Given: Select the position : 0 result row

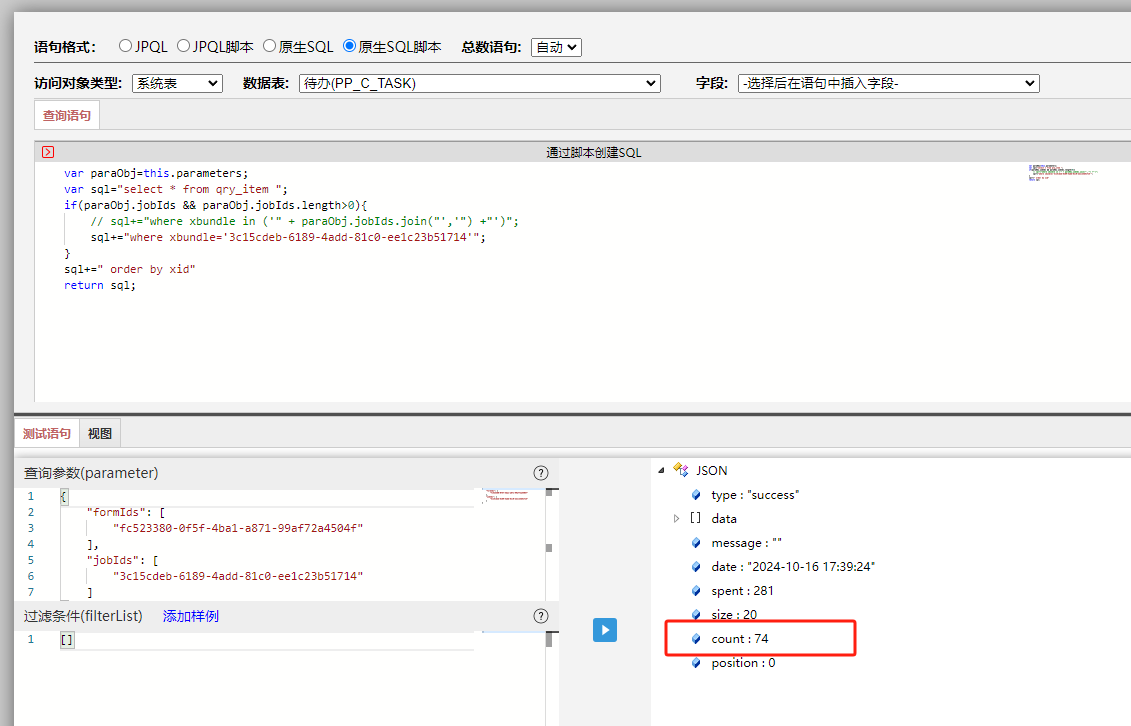Looking at the screenshot, I should [x=743, y=663].
